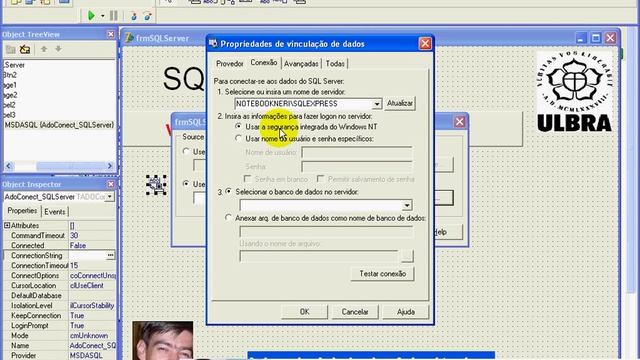The height and width of the screenshot is (360, 640).
Task: Toggle the 'Permitir salvamento de senha' checkbox
Action: pyautogui.click(x=321, y=179)
